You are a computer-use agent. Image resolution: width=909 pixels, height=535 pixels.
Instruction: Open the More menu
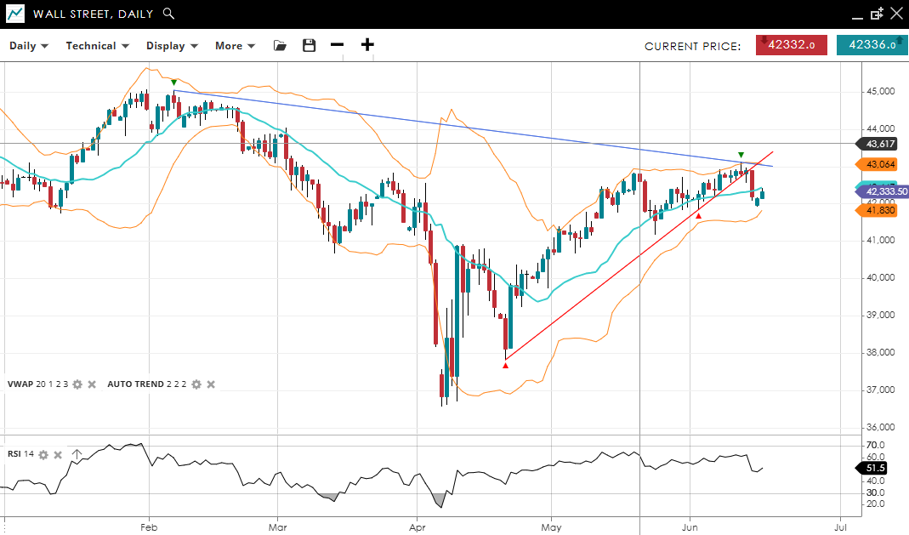tap(235, 46)
